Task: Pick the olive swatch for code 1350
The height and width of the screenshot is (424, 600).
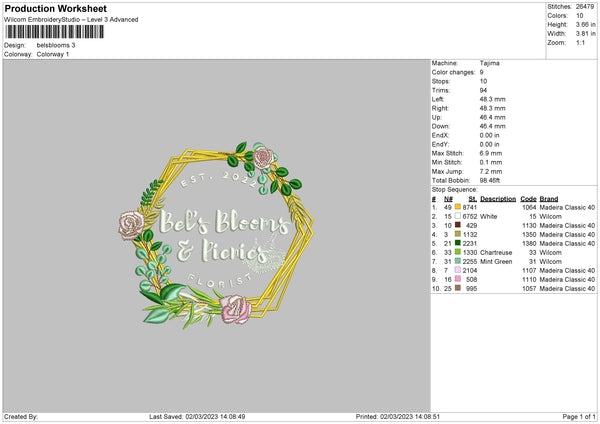Action: [457, 234]
